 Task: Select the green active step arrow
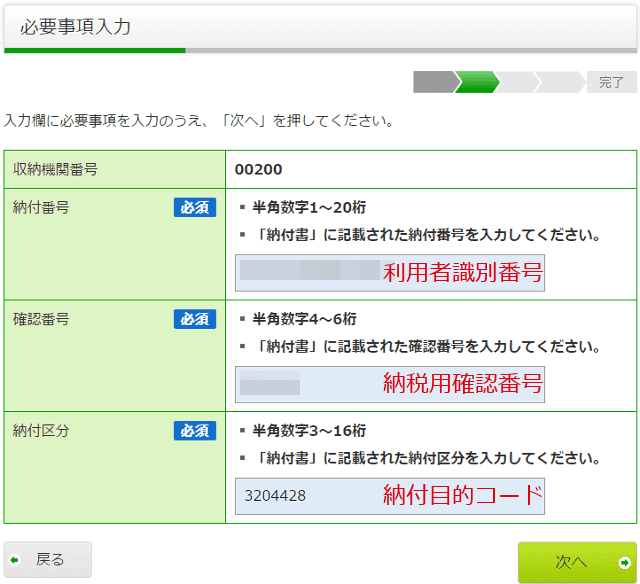coord(476,82)
